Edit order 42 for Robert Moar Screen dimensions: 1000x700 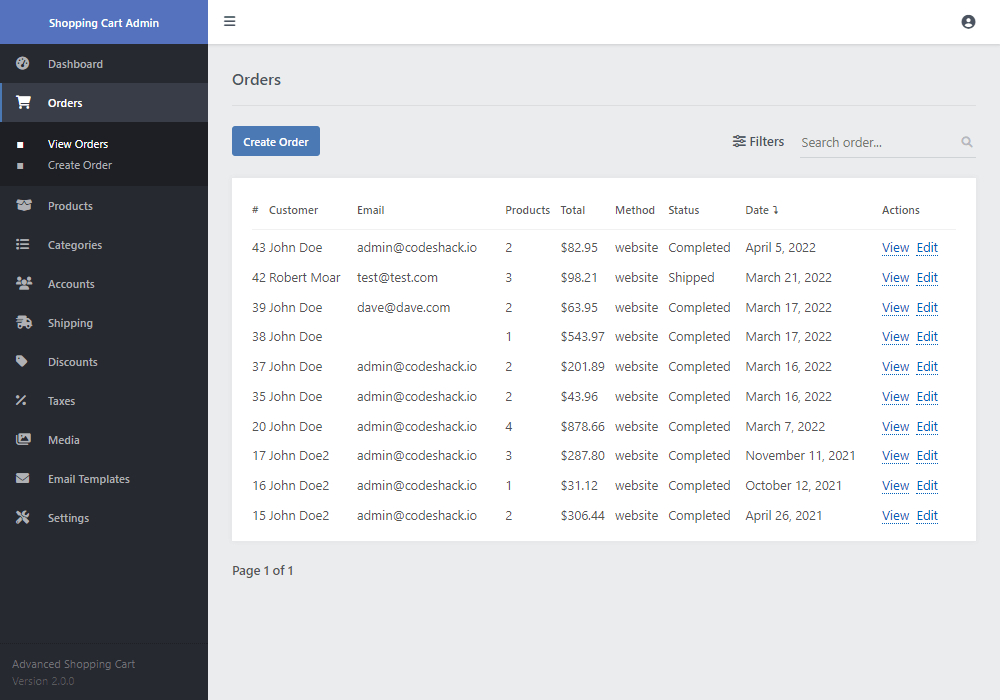[927, 277]
